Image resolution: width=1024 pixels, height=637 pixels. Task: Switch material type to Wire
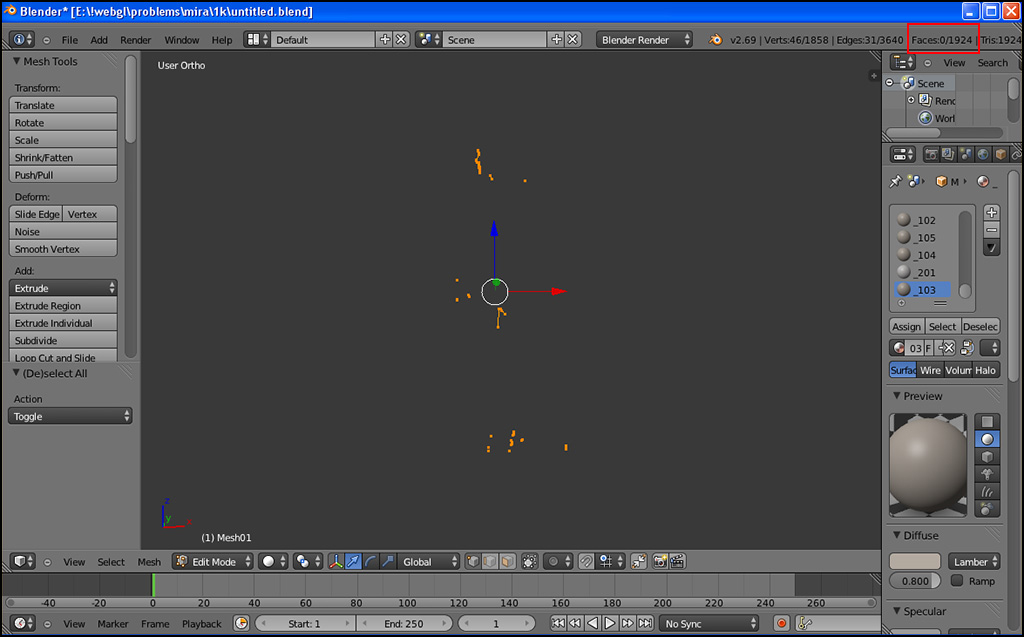pos(930,370)
